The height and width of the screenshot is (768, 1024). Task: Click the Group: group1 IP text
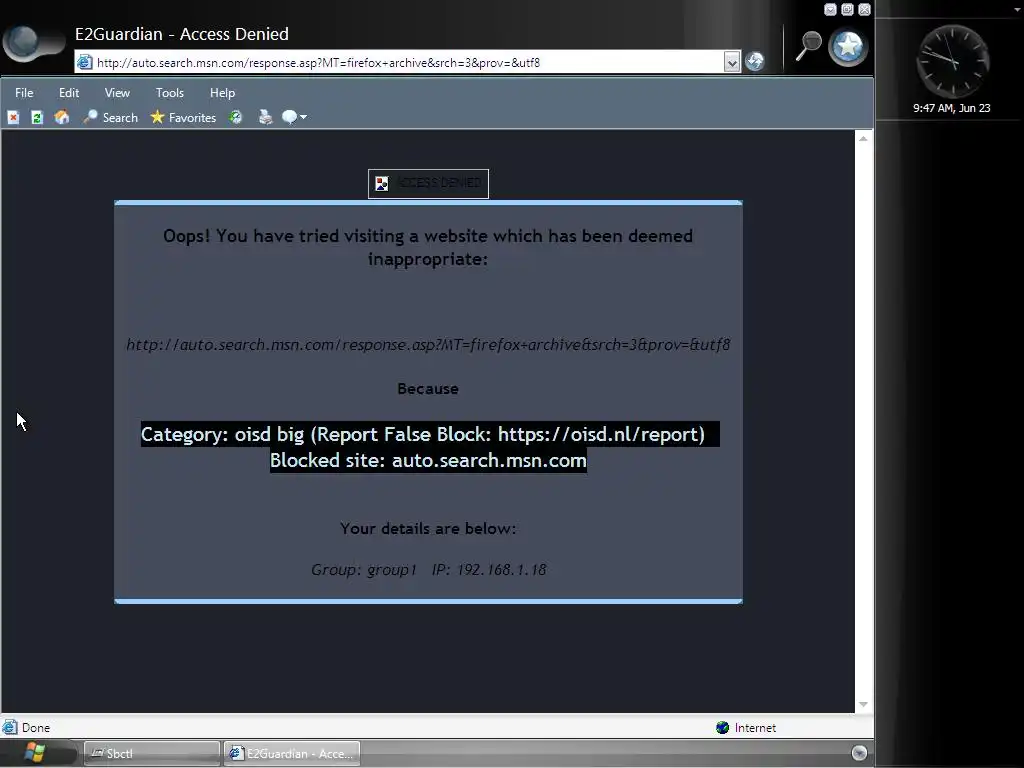(x=428, y=569)
